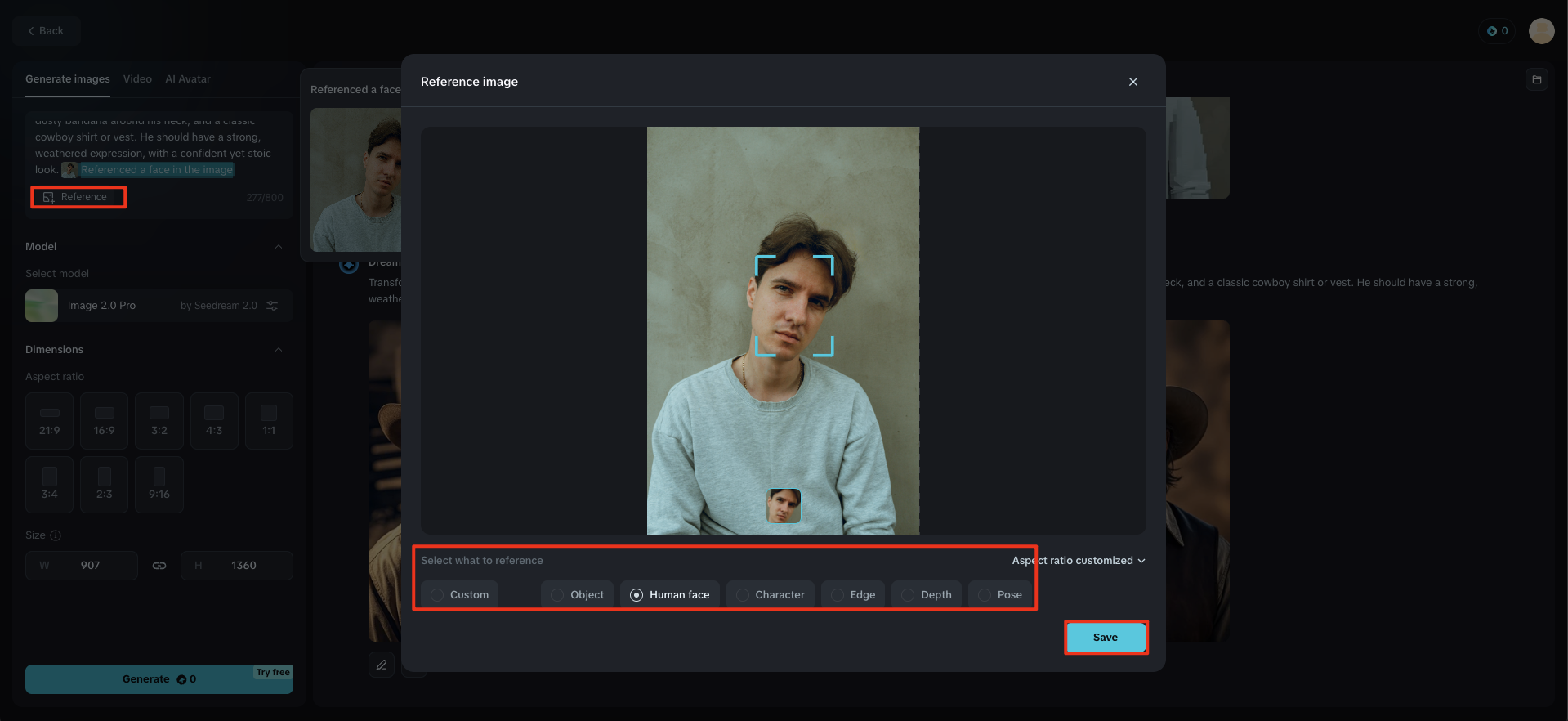This screenshot has width=1568, height=721.
Task: Show the Size info tooltip icon
Action: coord(56,535)
